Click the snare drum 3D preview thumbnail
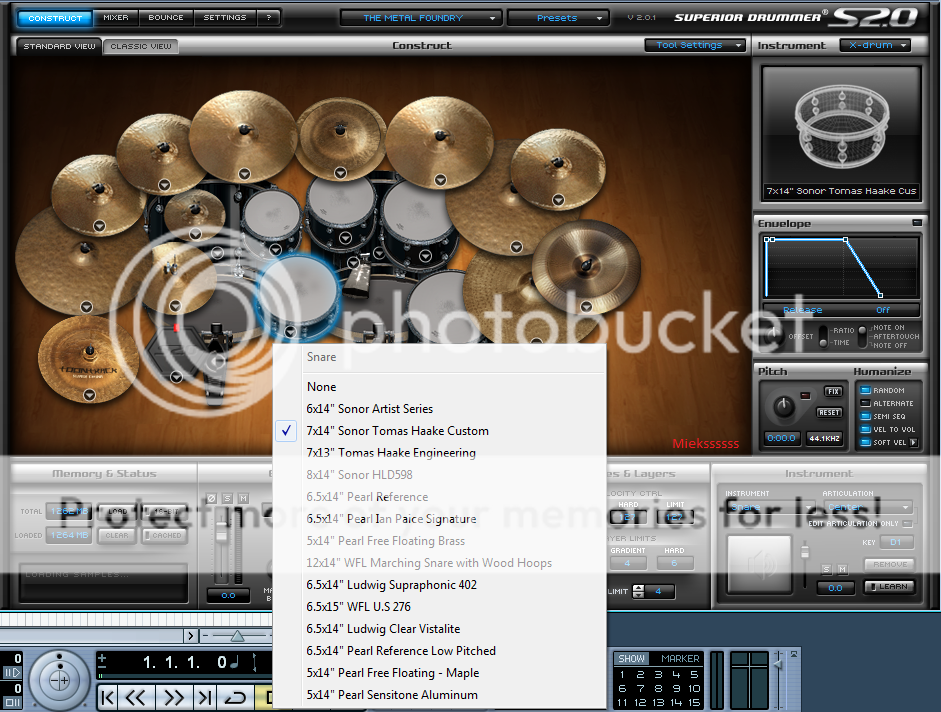Viewport: 941px width, 712px height. coord(841,134)
